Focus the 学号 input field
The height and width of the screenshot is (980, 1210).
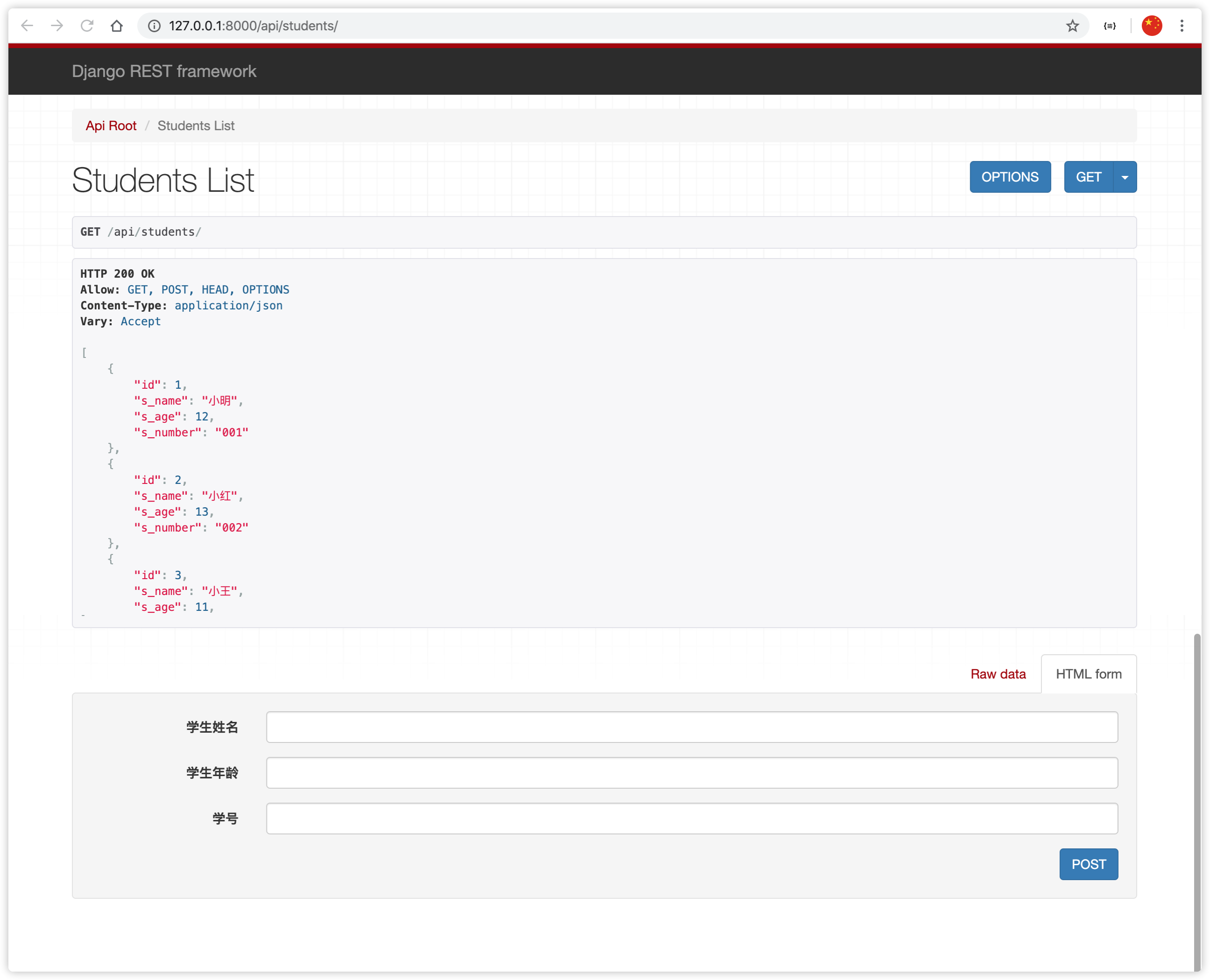click(x=692, y=819)
